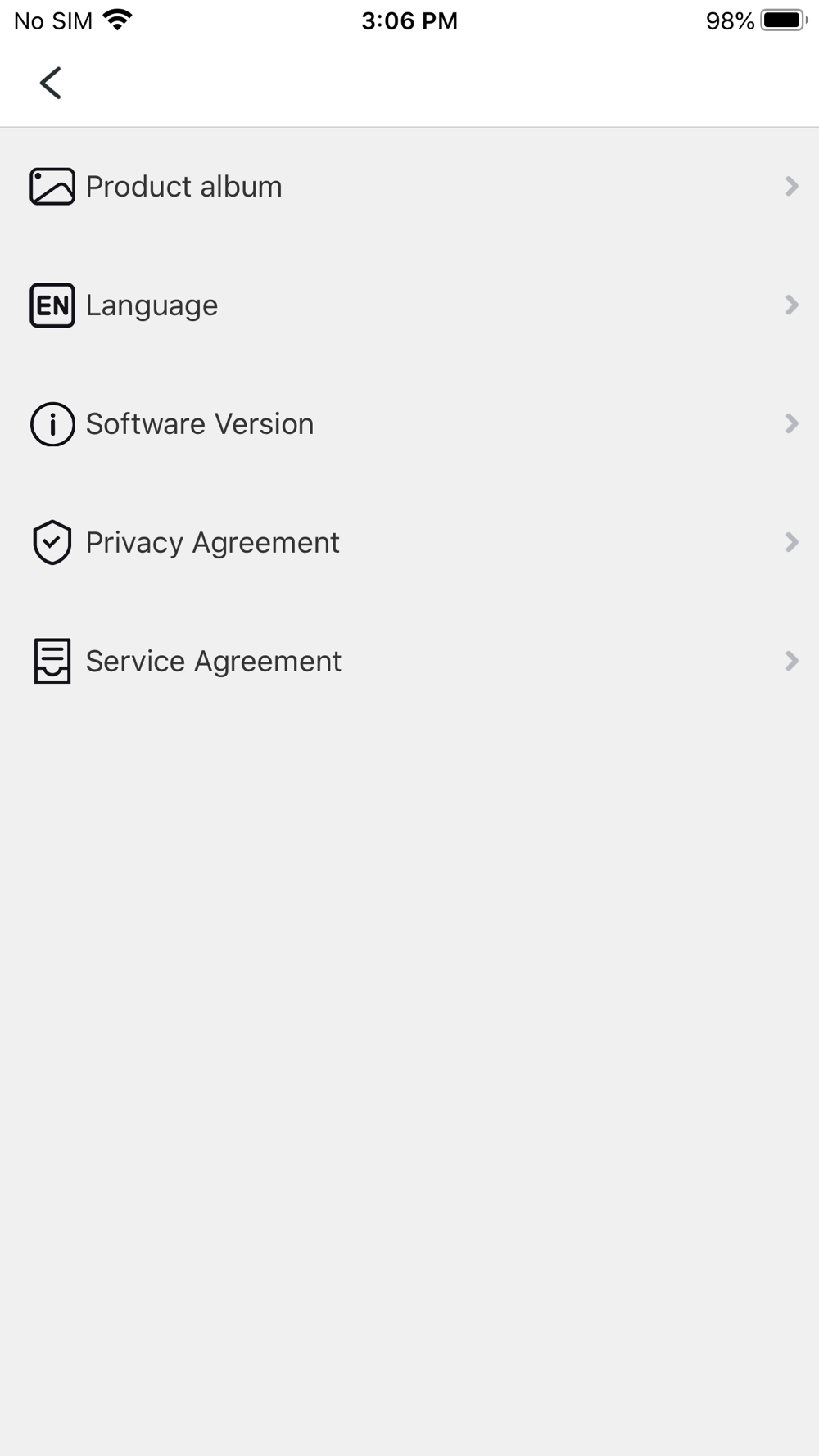Tap the battery status icon
This screenshot has height=1456, width=819.
[783, 20]
